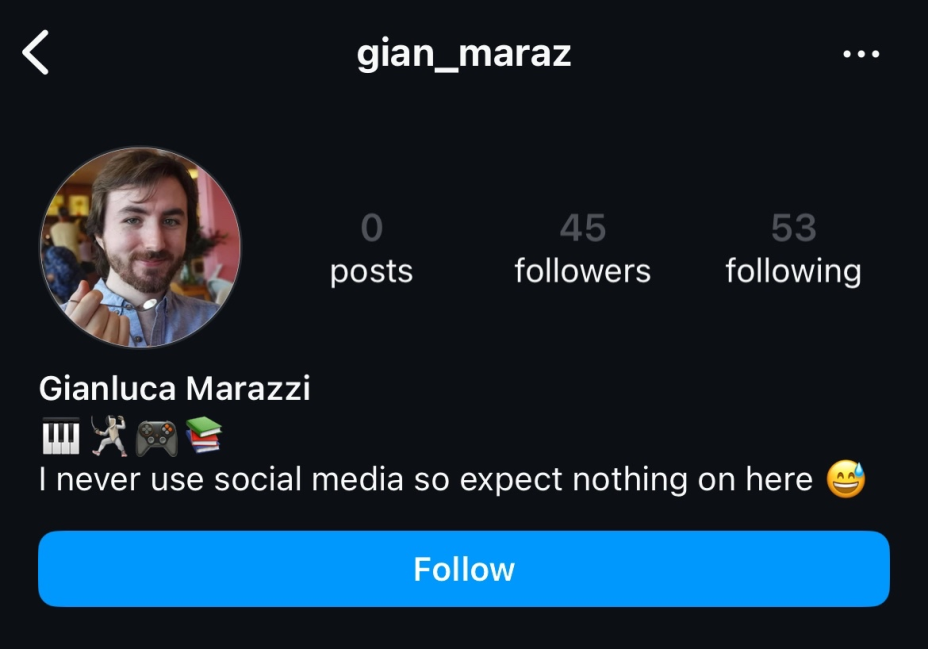Screen dimensions: 928x649
Task: Click the game controller emoji in bio
Action: click(x=156, y=438)
